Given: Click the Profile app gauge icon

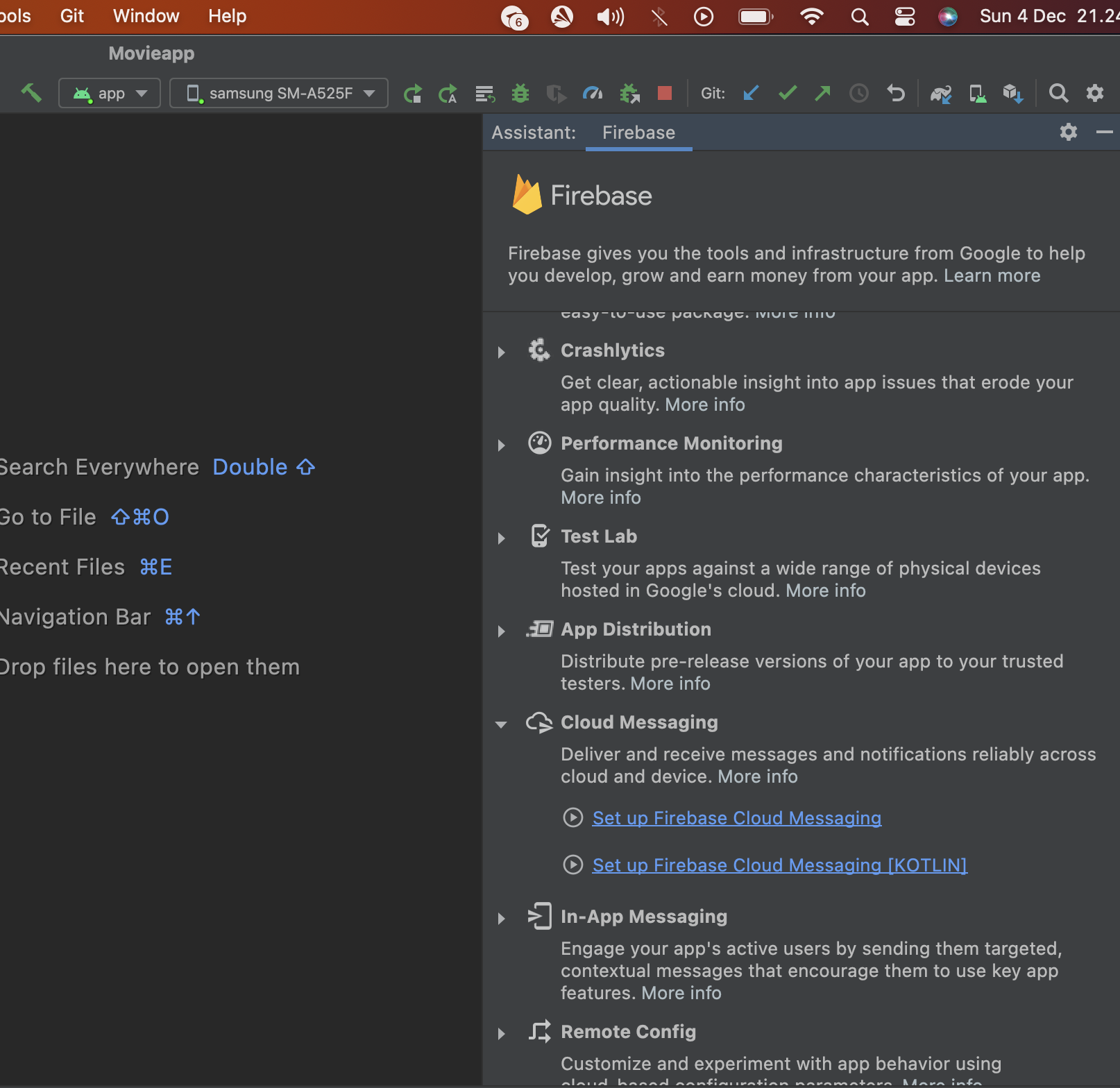Looking at the screenshot, I should [x=593, y=93].
